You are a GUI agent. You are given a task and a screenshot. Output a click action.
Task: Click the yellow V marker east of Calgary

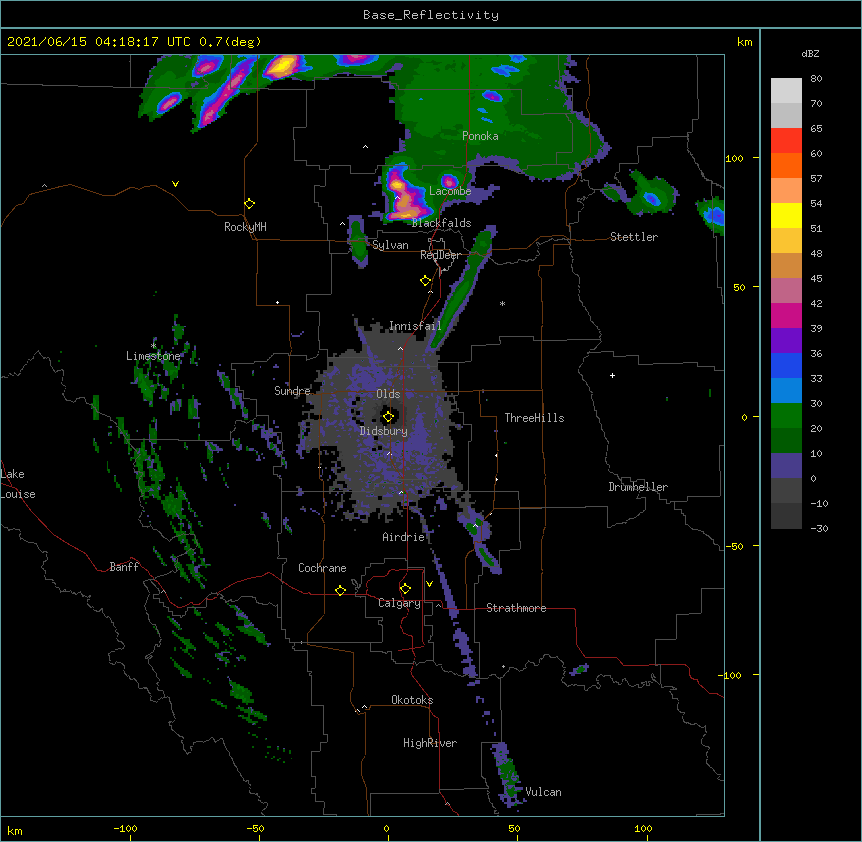pos(429,584)
